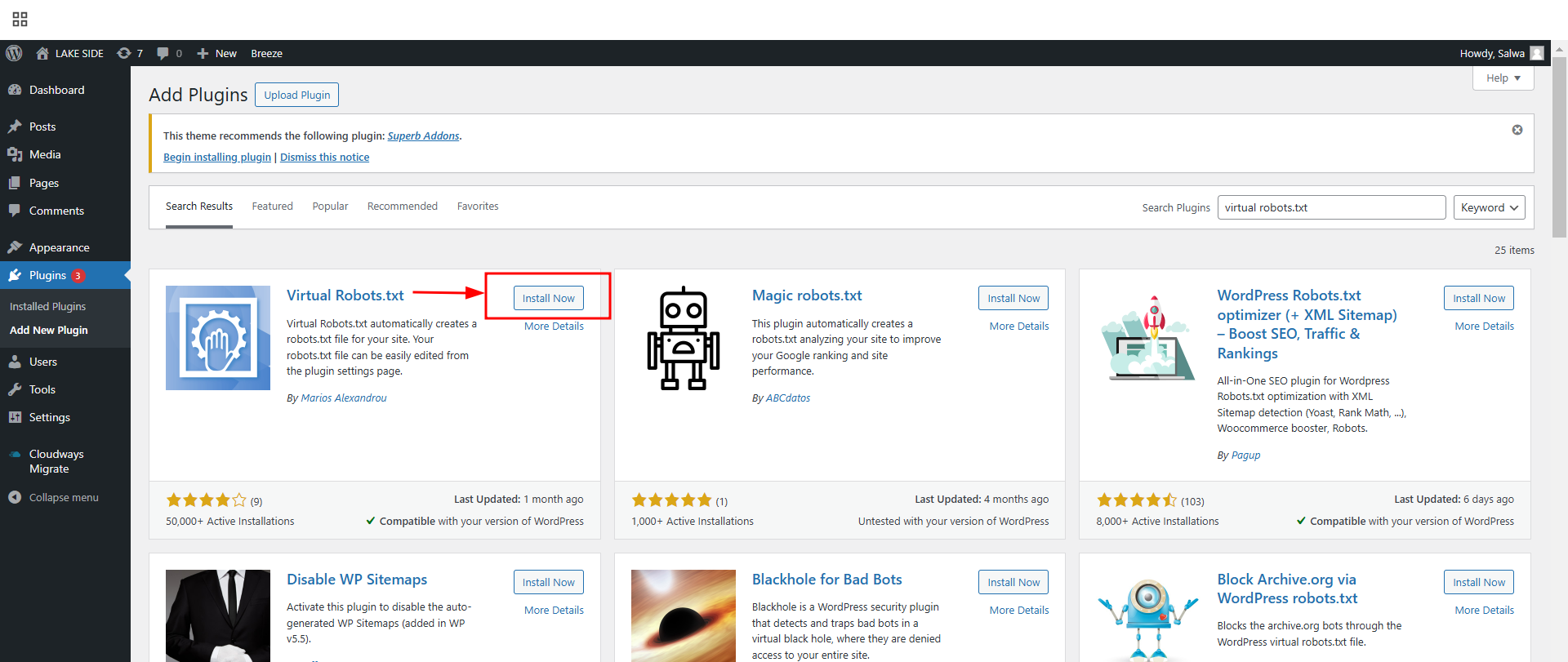Image resolution: width=1568 pixels, height=662 pixels.
Task: Click the Media icon in sidebar
Action: [x=15, y=154]
